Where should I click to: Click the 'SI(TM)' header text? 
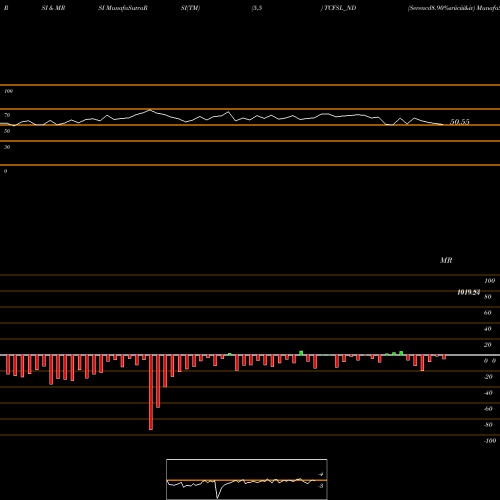190,8
